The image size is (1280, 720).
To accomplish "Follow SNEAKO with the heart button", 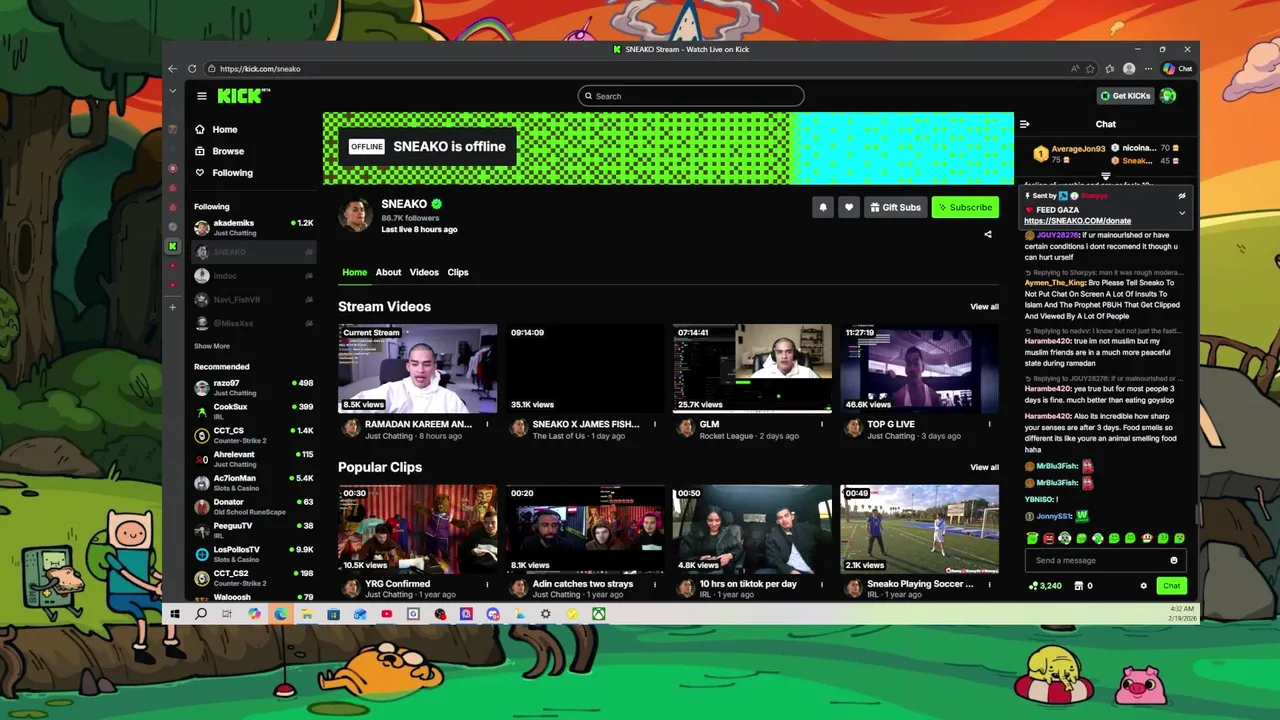I will tap(849, 207).
